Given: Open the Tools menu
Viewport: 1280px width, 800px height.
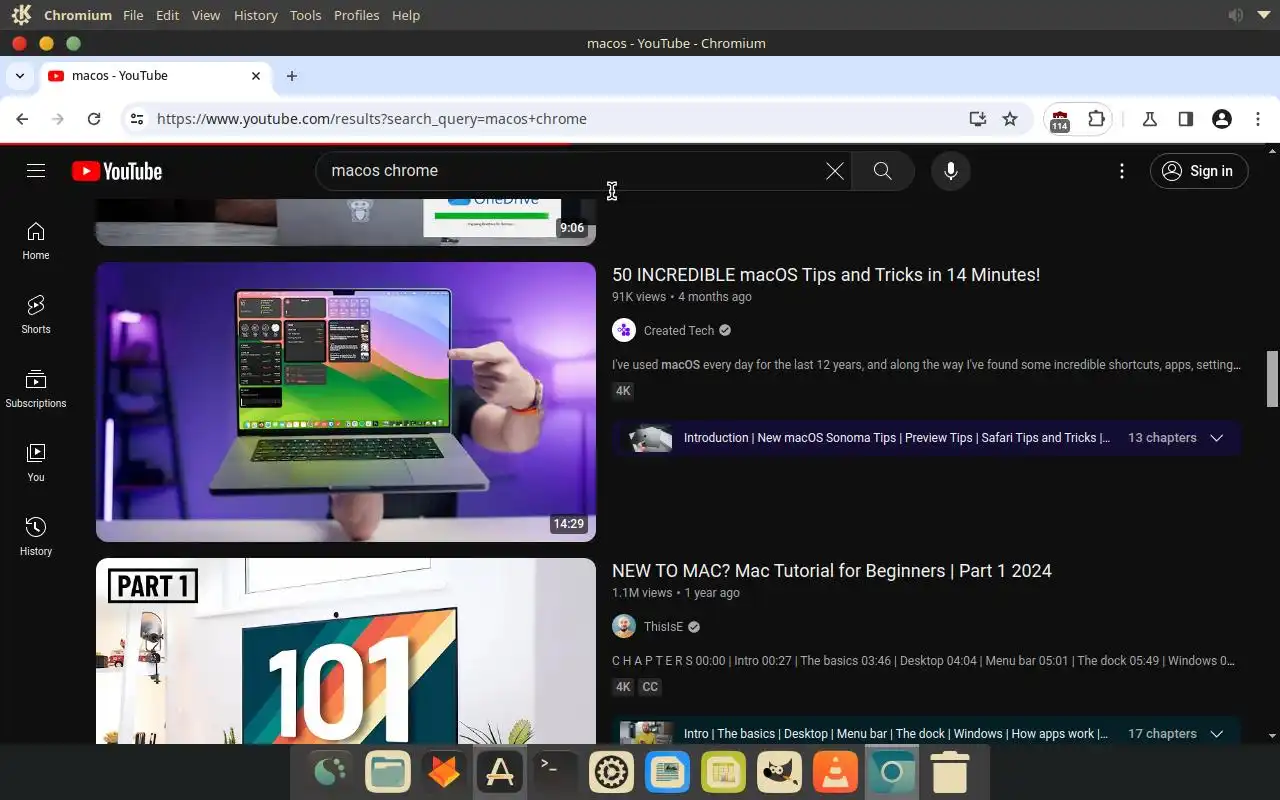Looking at the screenshot, I should [306, 15].
